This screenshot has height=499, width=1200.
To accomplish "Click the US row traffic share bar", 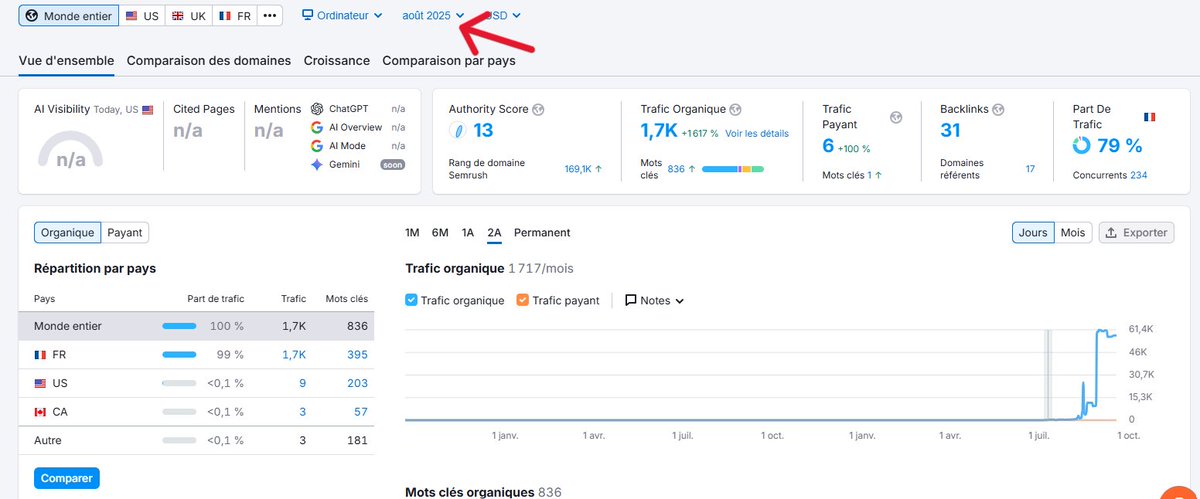I will click(x=179, y=383).
